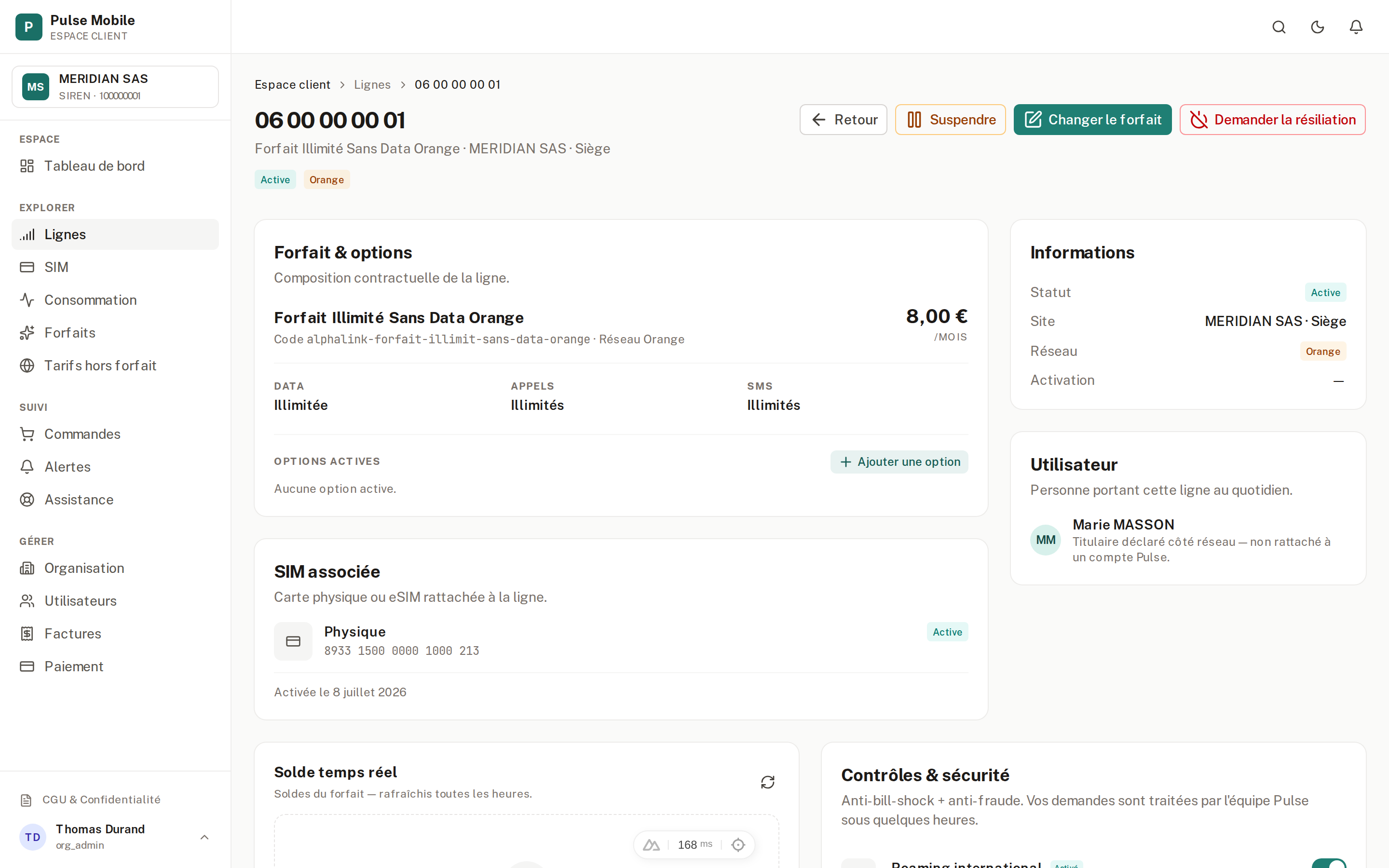Expand the Thomas Durand user menu chevron

(x=204, y=837)
